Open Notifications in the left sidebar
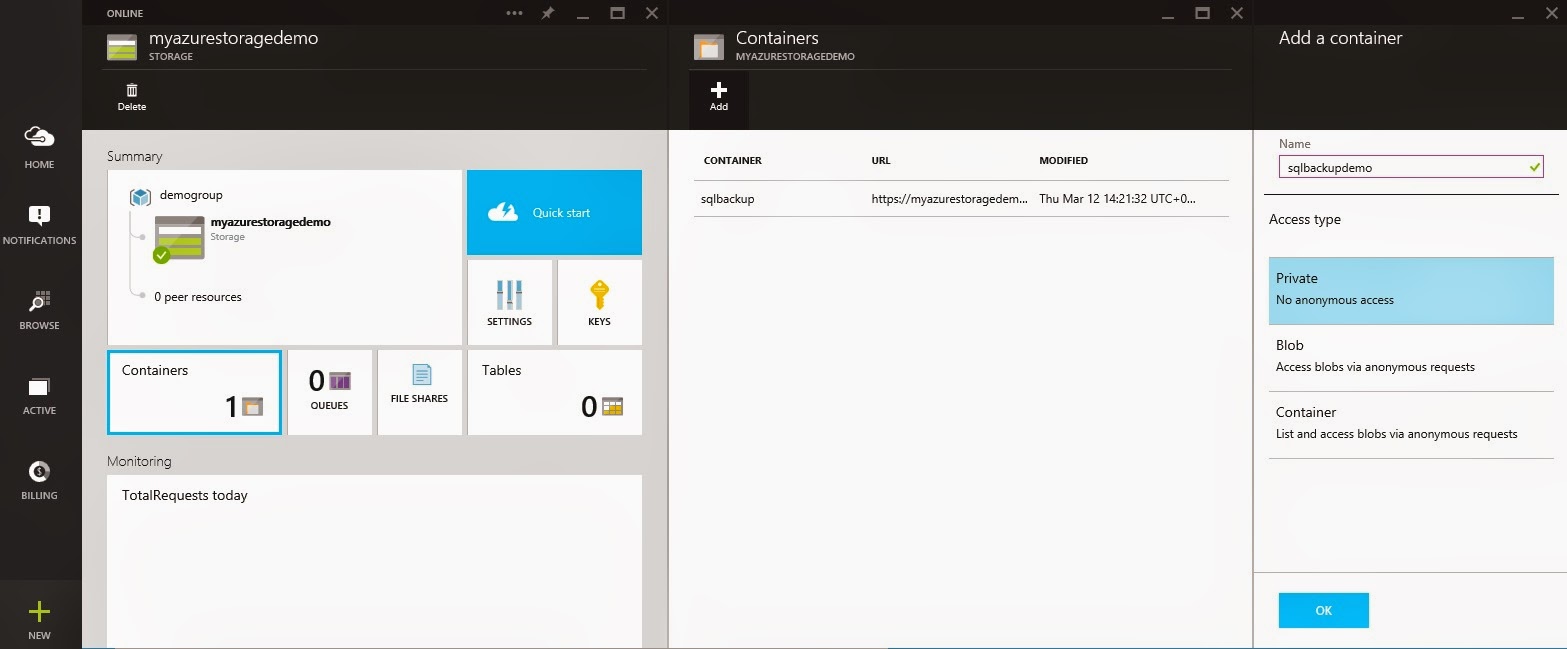Screen dimensions: 1567x649 39,226
